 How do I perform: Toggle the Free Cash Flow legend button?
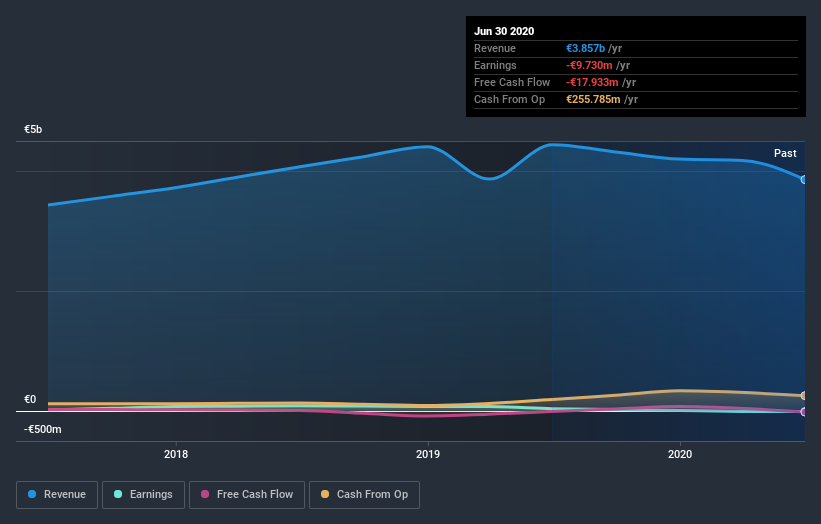(x=247, y=495)
